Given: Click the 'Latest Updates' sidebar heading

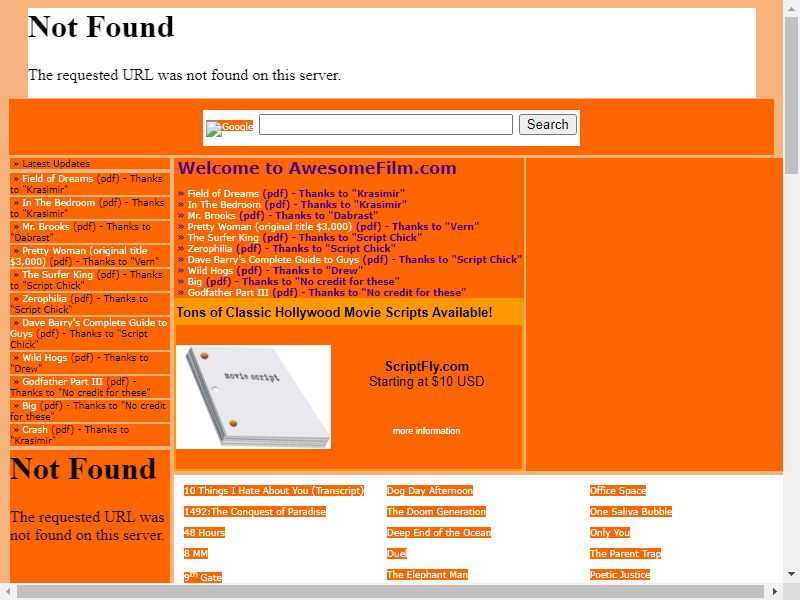Looking at the screenshot, I should (x=56, y=164).
